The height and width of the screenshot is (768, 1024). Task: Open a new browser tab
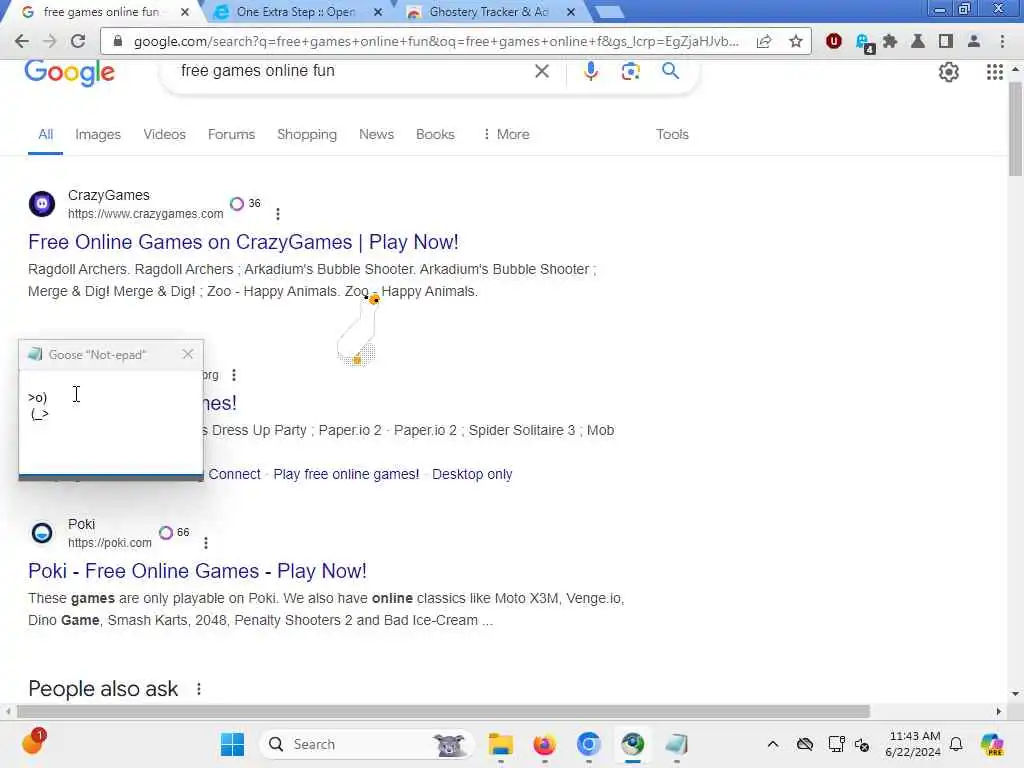[609, 12]
